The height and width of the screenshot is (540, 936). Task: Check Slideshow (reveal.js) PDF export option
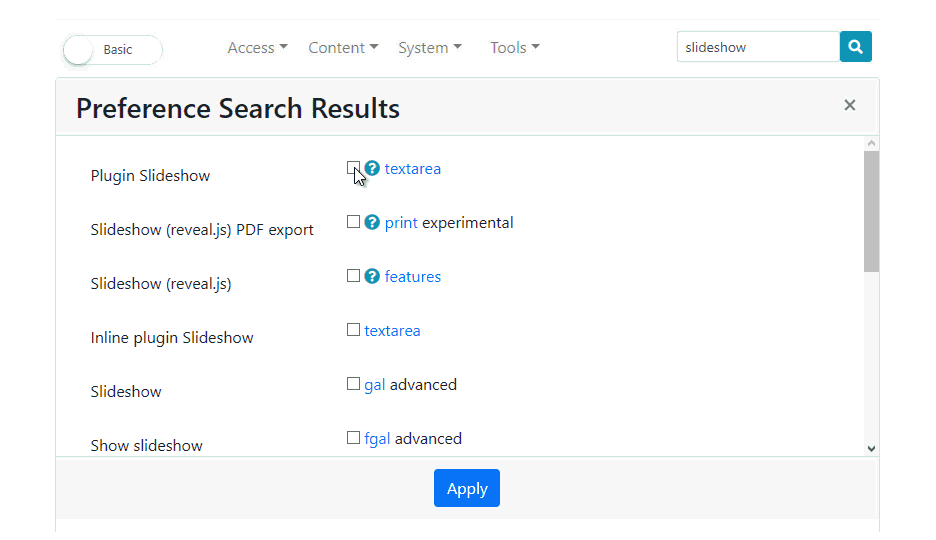click(x=353, y=221)
